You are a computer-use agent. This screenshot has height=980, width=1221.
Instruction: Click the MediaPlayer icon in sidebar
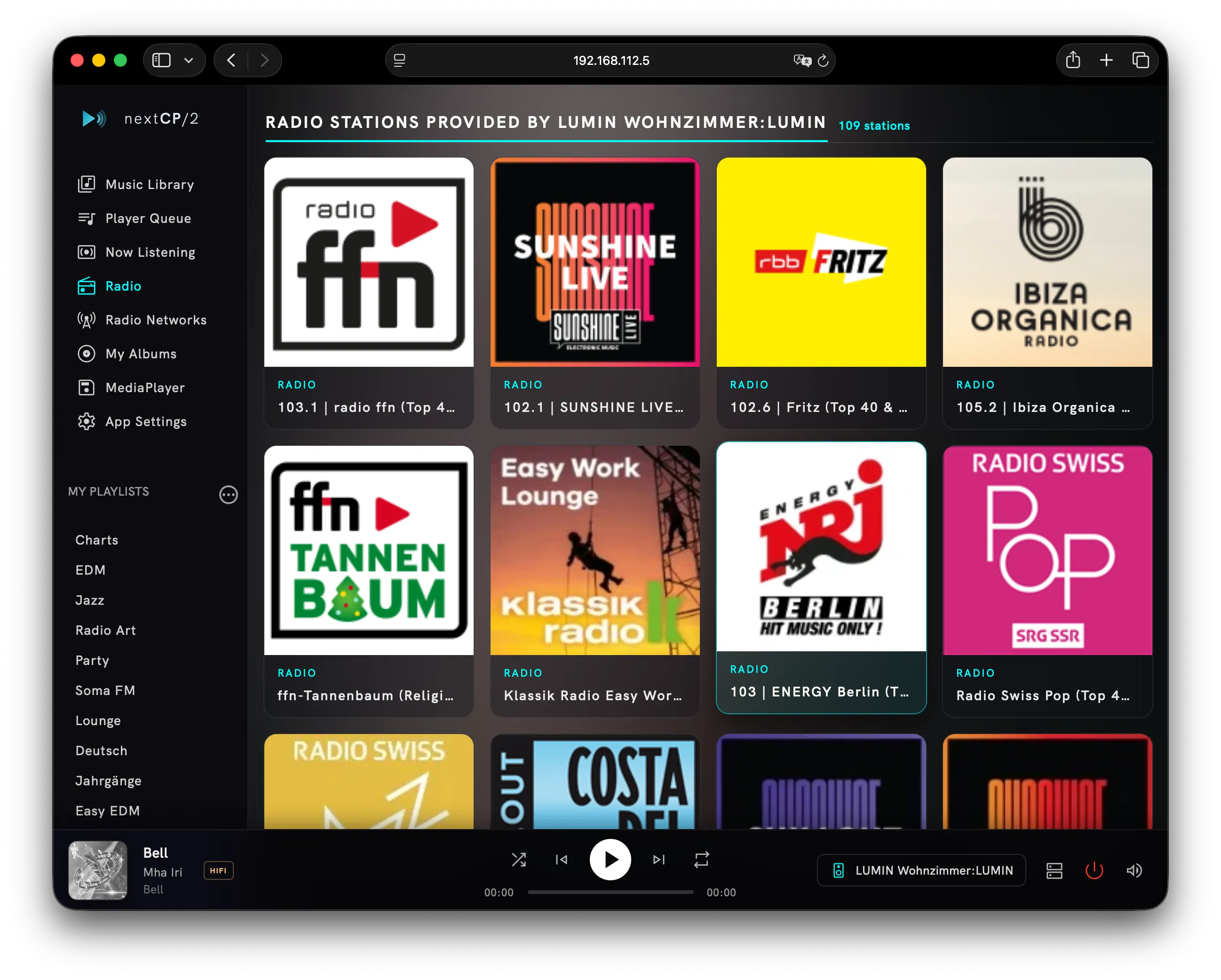tap(86, 388)
